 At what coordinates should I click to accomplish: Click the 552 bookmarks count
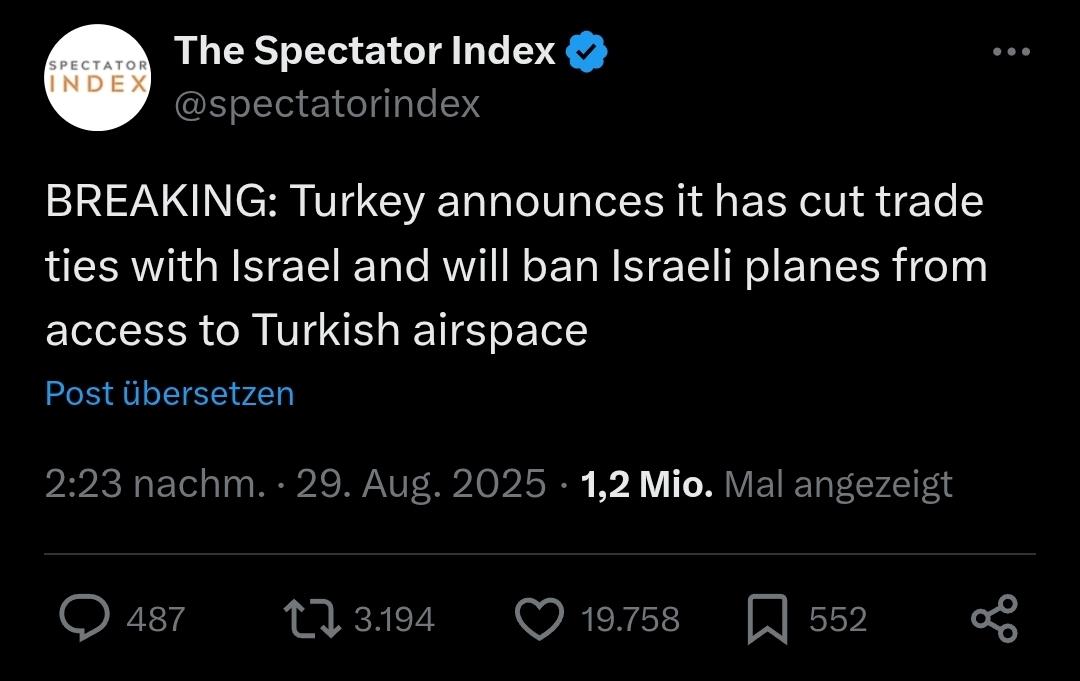point(837,620)
